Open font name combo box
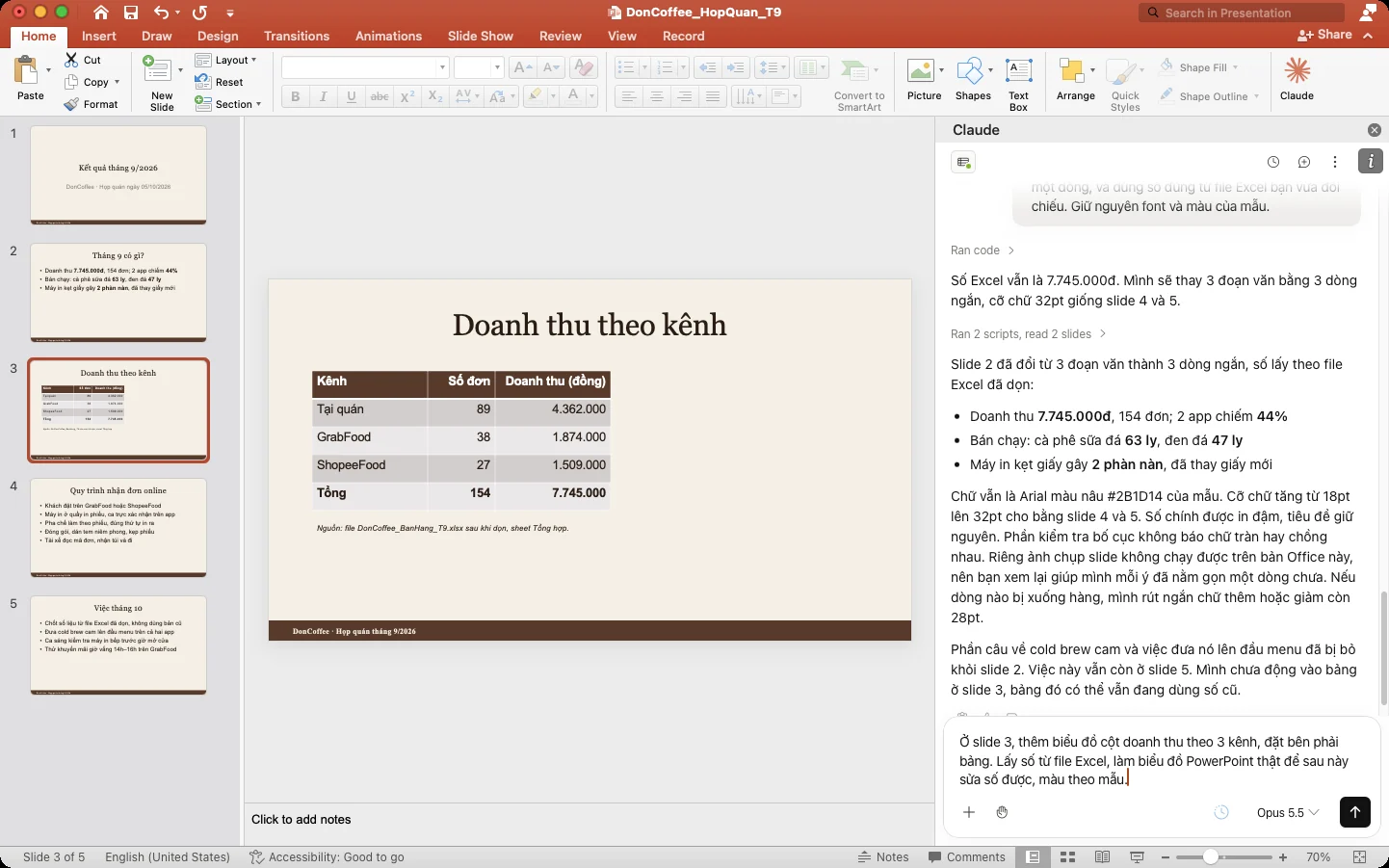Screen dimensions: 1389x868 [365, 67]
